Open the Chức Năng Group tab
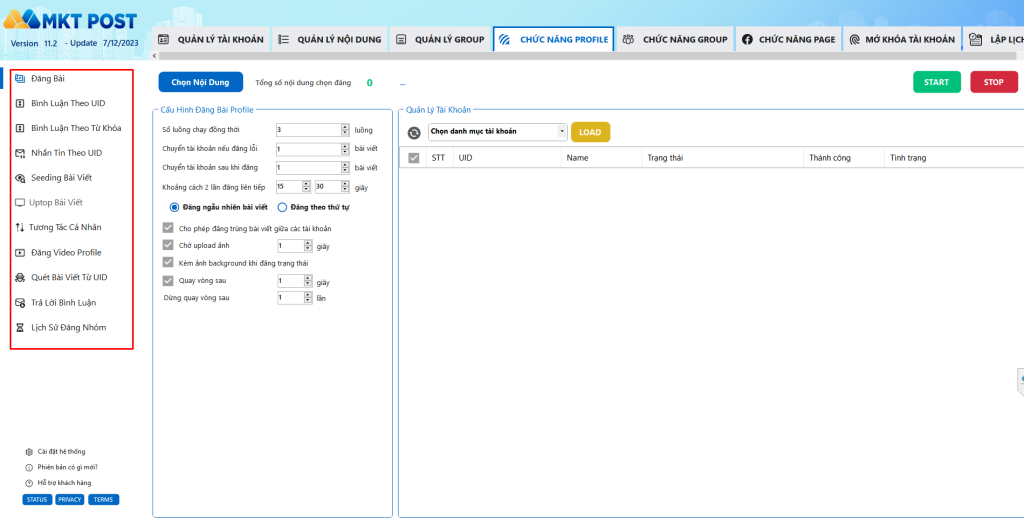This screenshot has width=1024, height=520. 674,40
